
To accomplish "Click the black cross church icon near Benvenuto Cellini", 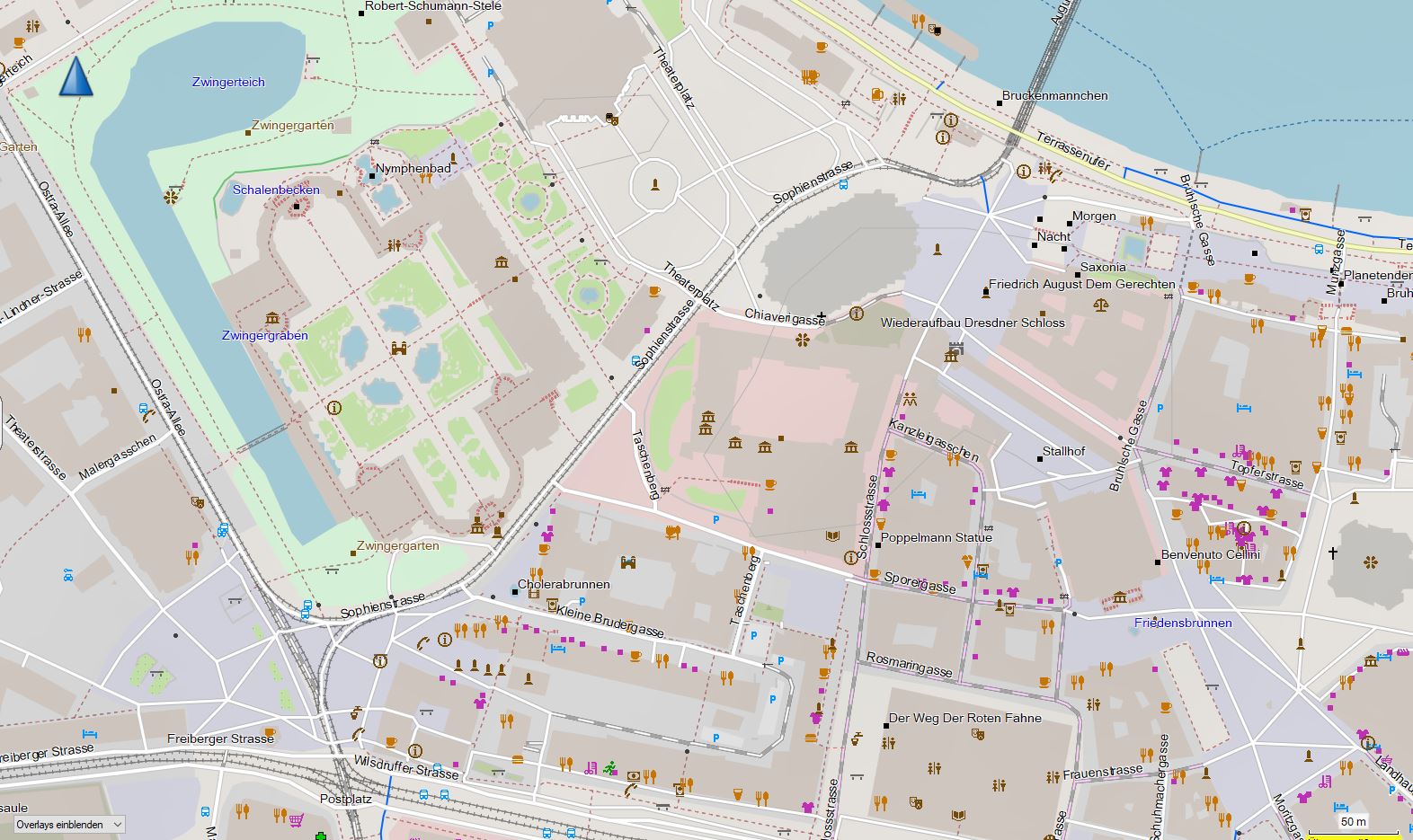I will 1333,553.
